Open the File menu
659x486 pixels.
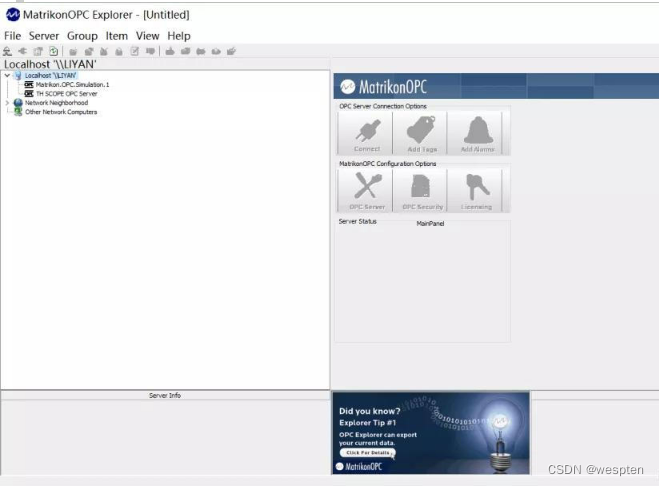coord(12,36)
